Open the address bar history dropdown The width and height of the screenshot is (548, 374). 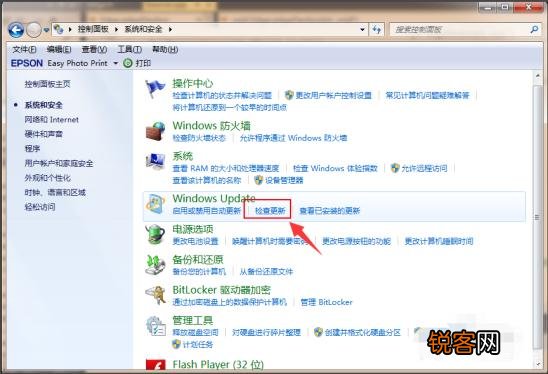point(362,30)
